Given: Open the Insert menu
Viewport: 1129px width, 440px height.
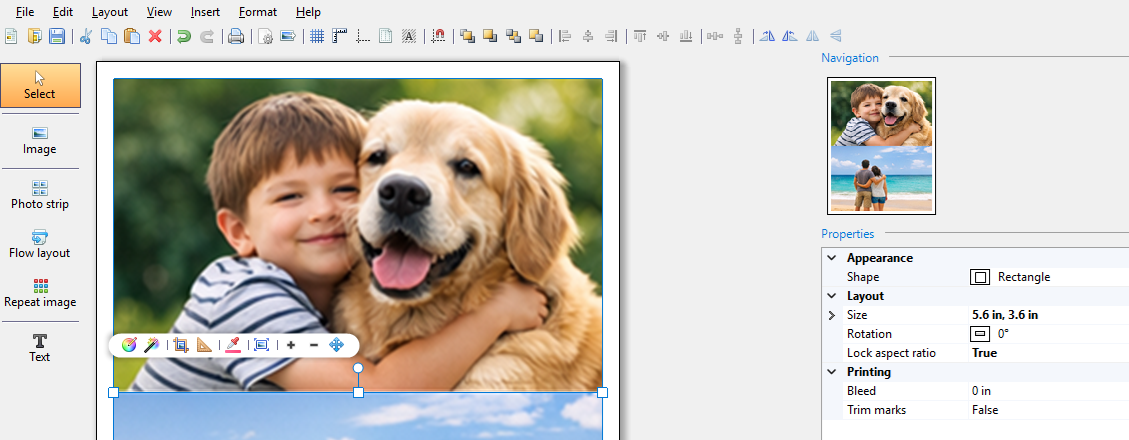Looking at the screenshot, I should pos(205,12).
